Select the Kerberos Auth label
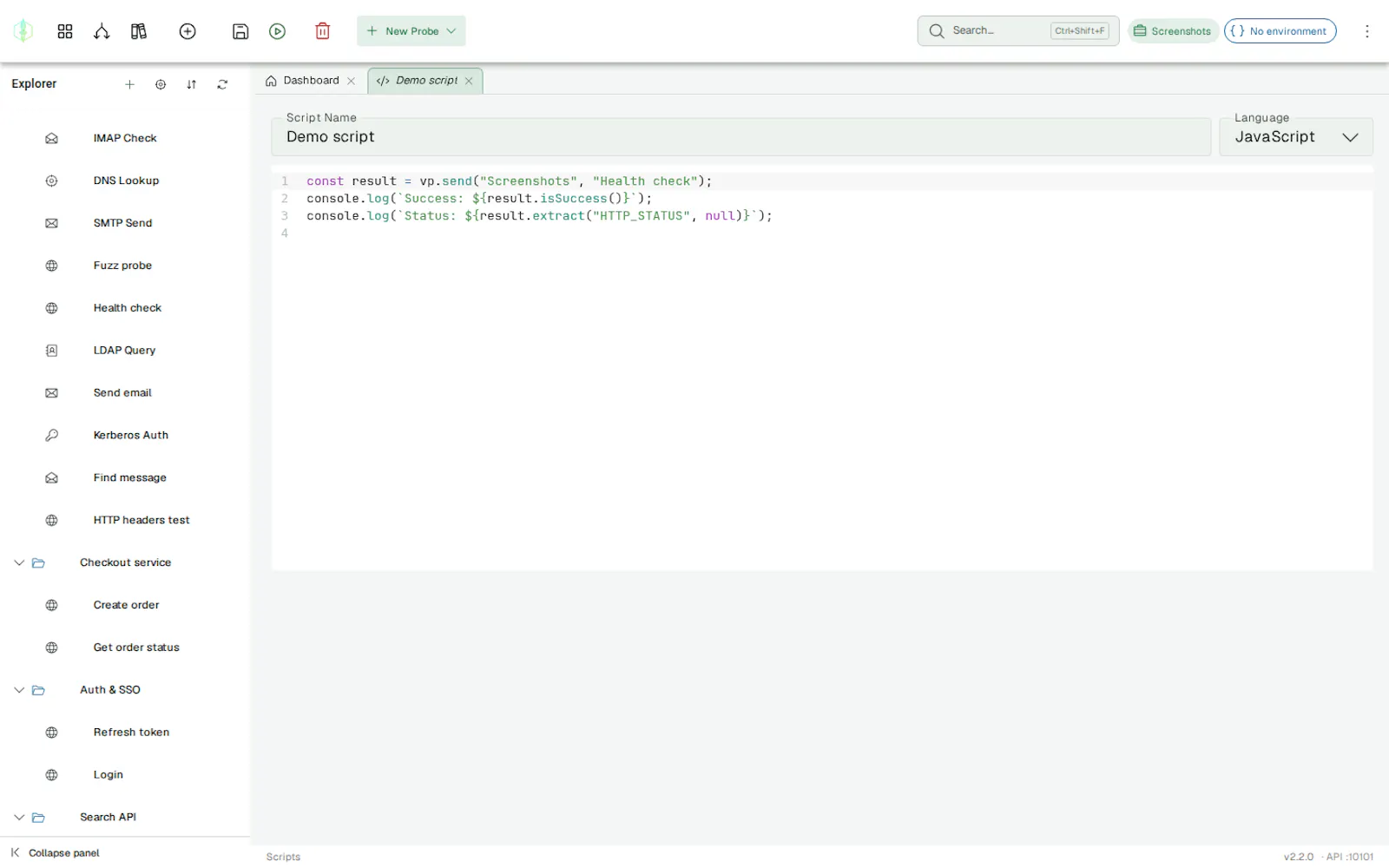The image size is (1389, 868). [131, 436]
